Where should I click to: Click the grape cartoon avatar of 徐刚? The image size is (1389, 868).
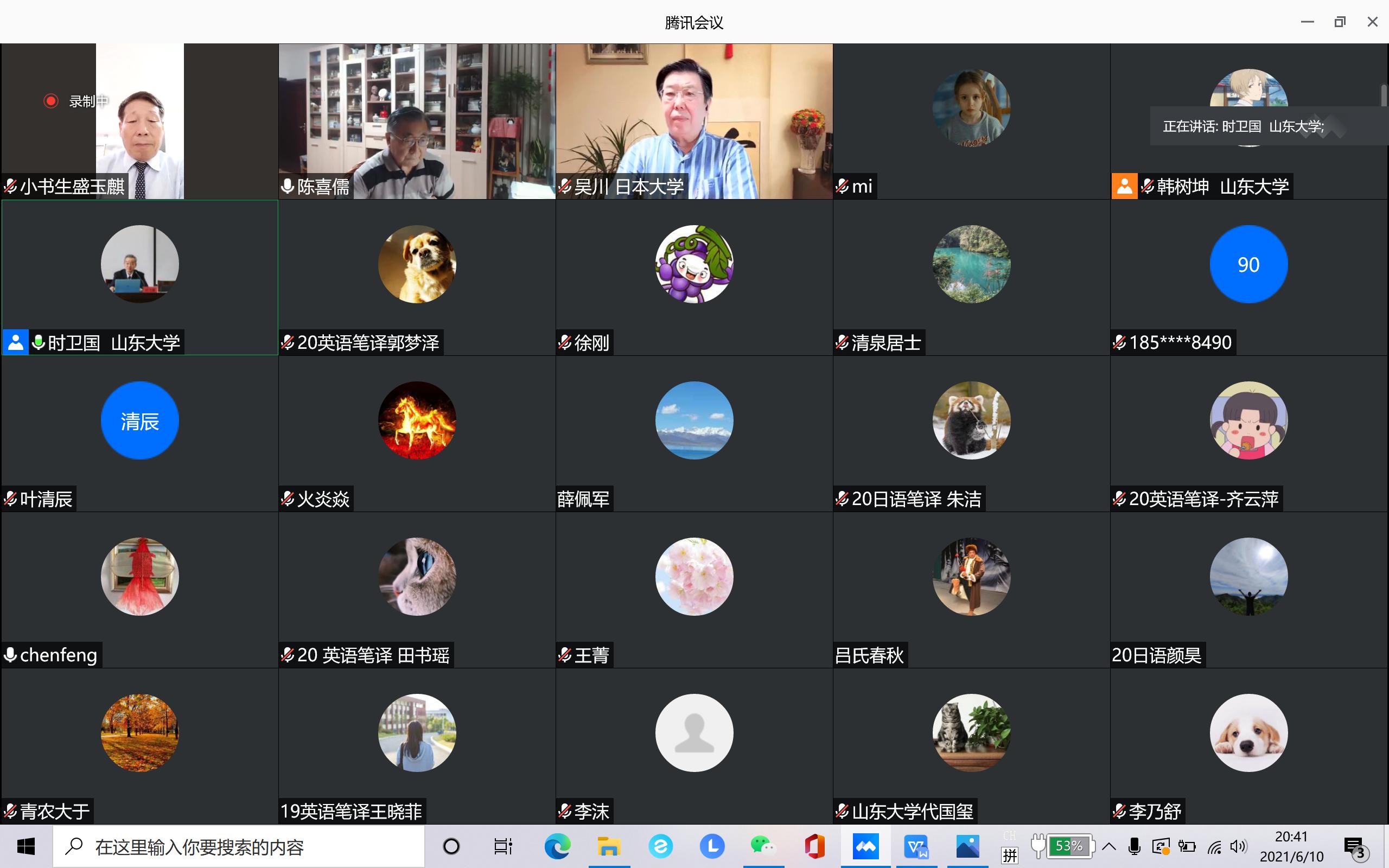pyautogui.click(x=694, y=264)
